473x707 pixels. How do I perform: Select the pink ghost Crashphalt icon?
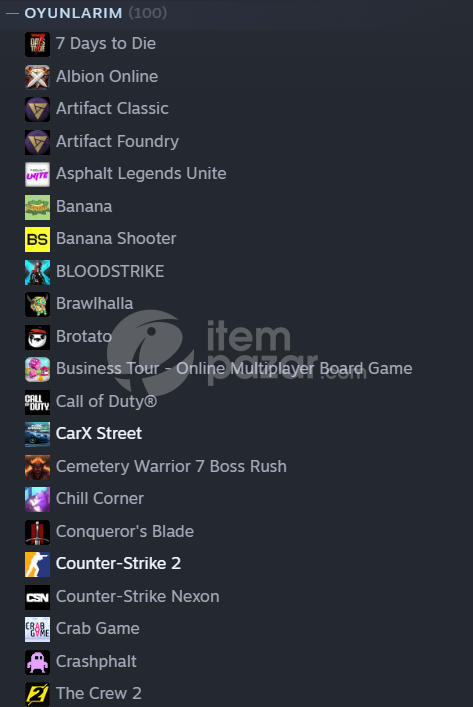pos(37,662)
